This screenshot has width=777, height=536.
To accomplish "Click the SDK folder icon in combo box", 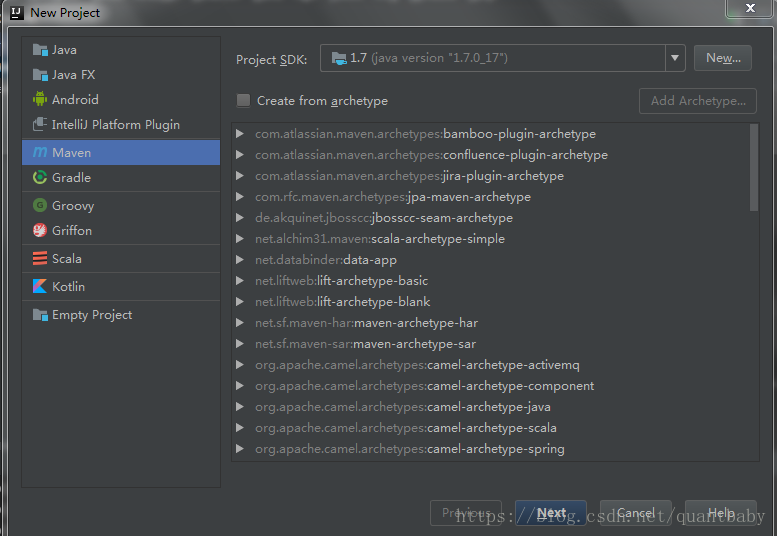I will click(x=339, y=58).
